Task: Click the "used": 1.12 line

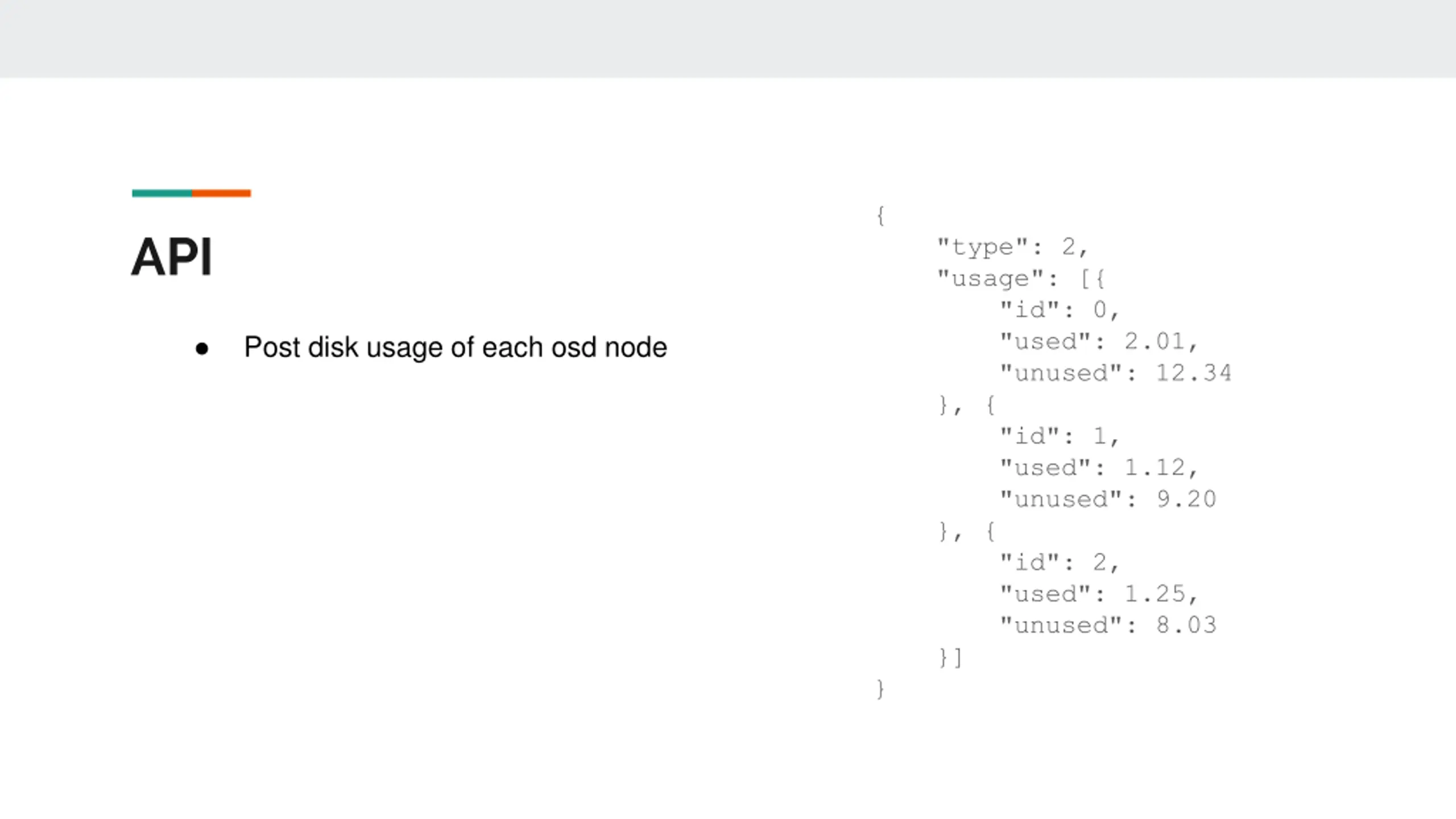Action: click(1099, 468)
